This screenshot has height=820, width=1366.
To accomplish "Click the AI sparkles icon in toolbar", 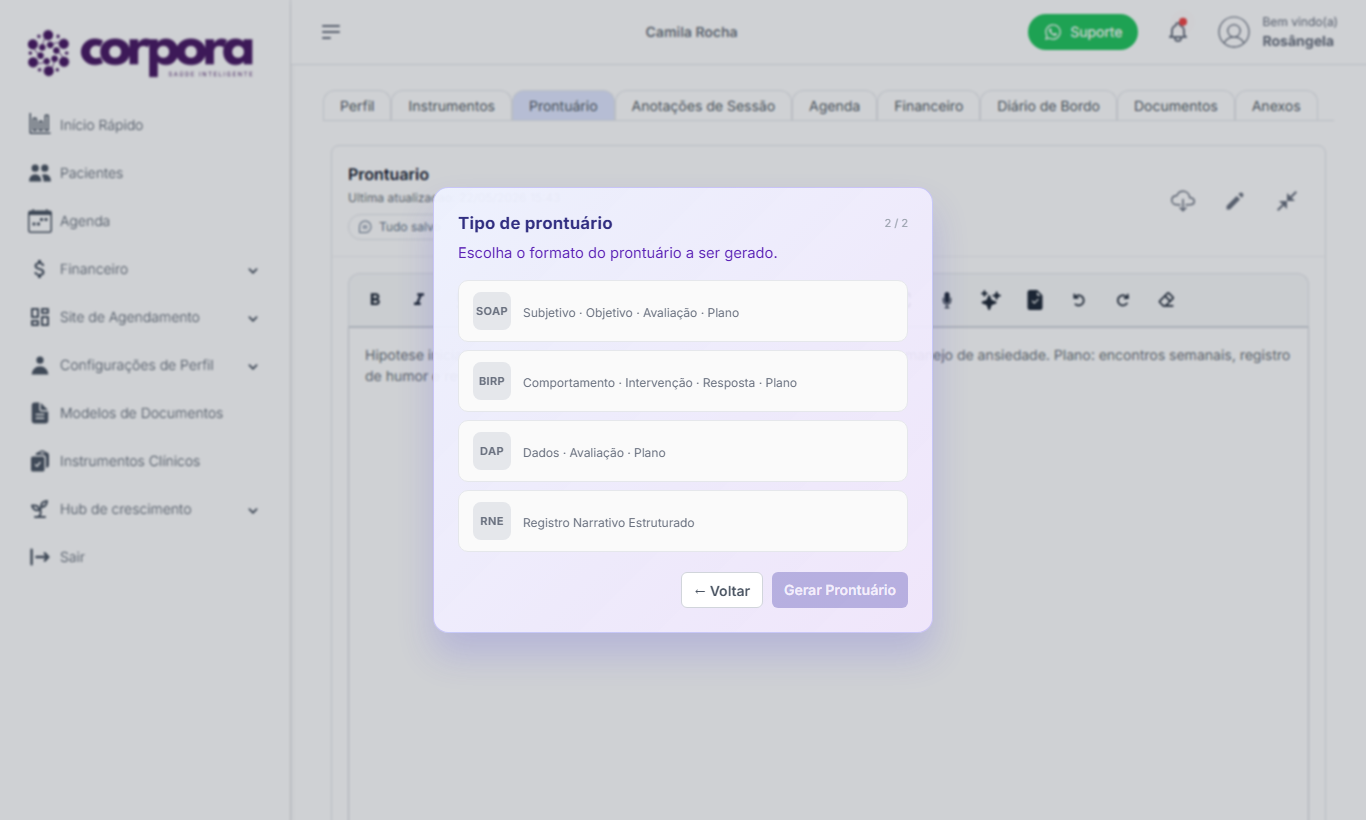I will pos(990,300).
